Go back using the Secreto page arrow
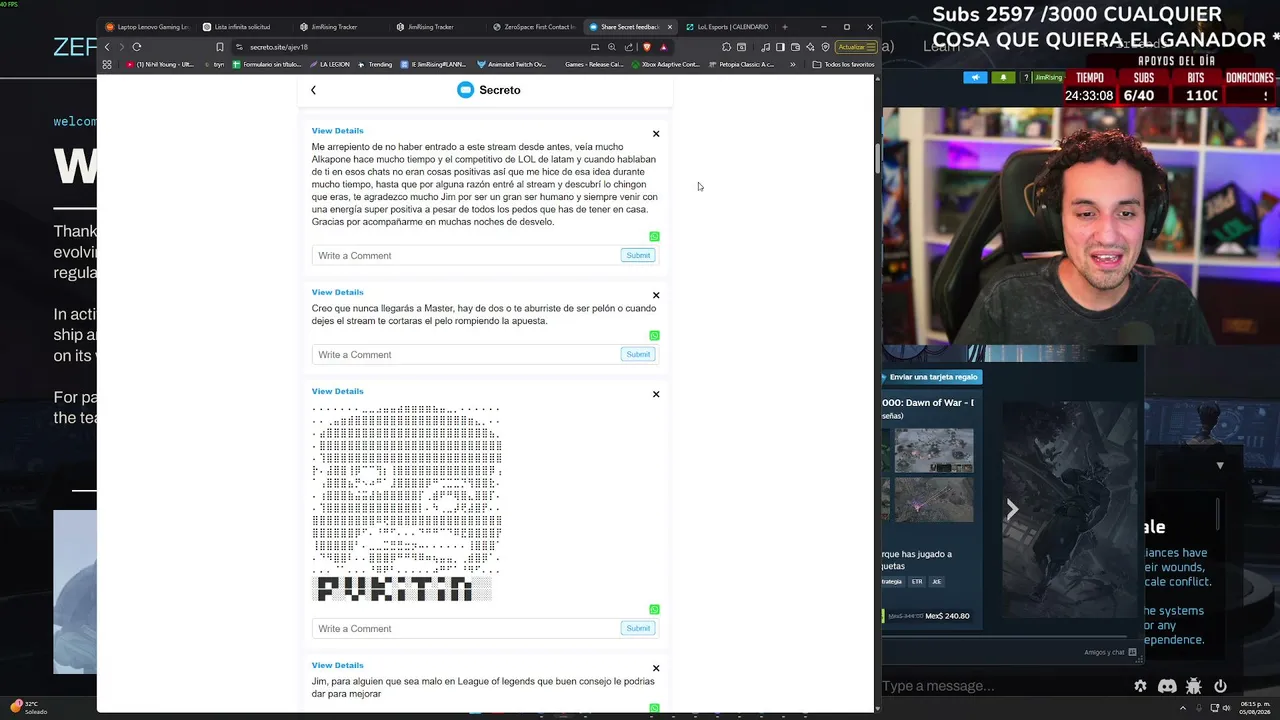The height and width of the screenshot is (720, 1280). point(313,90)
